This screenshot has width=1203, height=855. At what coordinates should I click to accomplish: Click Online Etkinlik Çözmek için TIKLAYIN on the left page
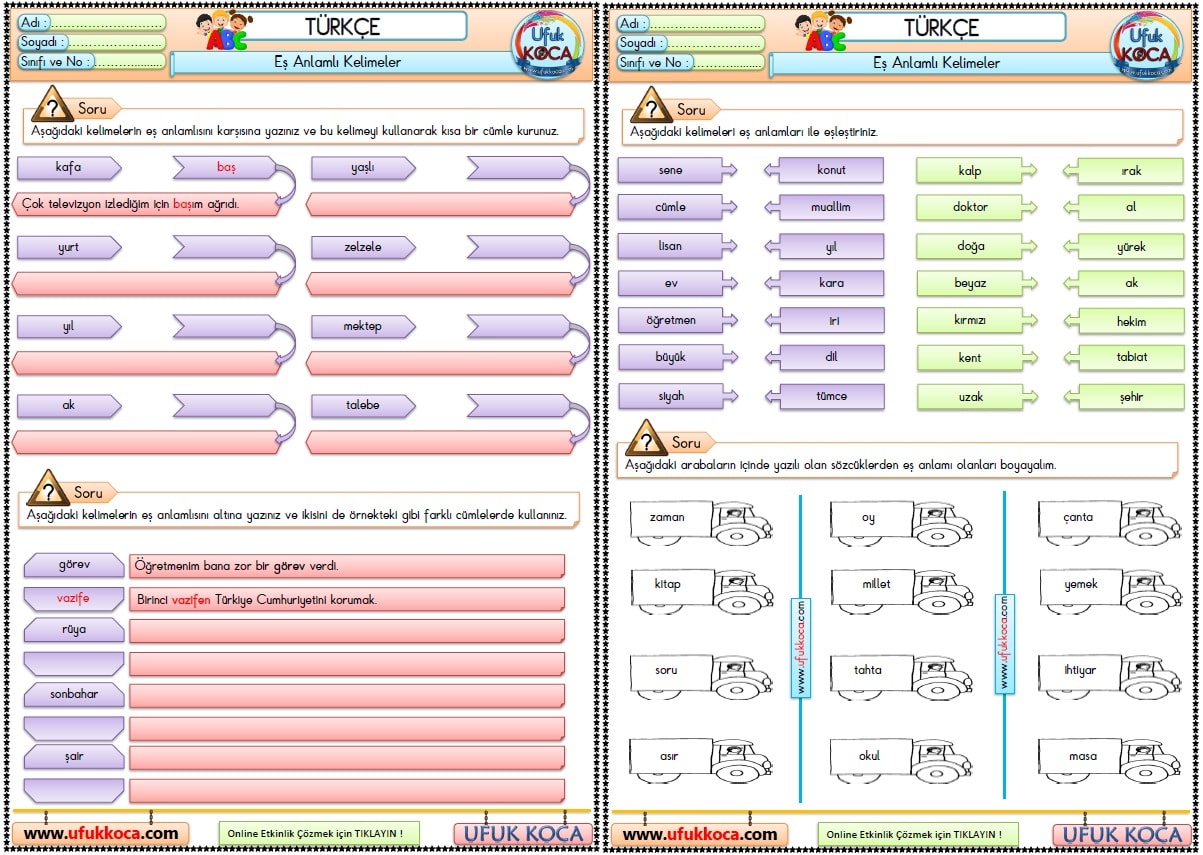point(319,833)
